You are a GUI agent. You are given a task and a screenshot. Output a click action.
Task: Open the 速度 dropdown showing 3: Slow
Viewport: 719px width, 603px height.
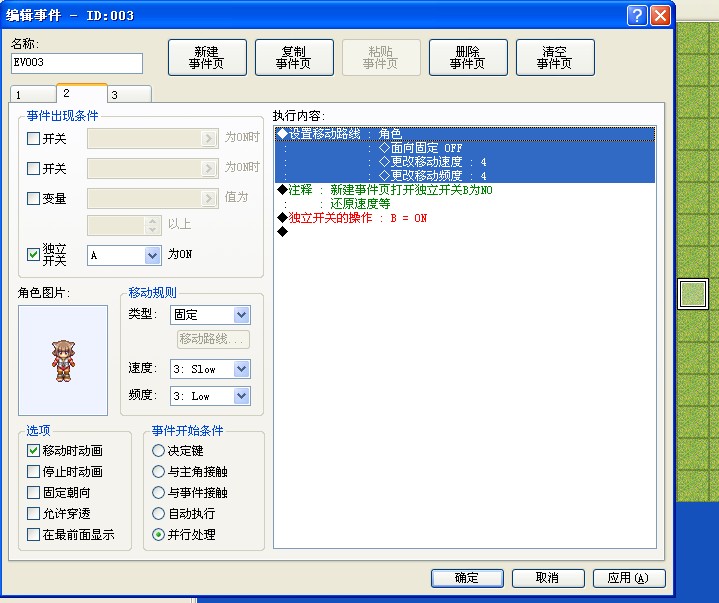click(210, 369)
